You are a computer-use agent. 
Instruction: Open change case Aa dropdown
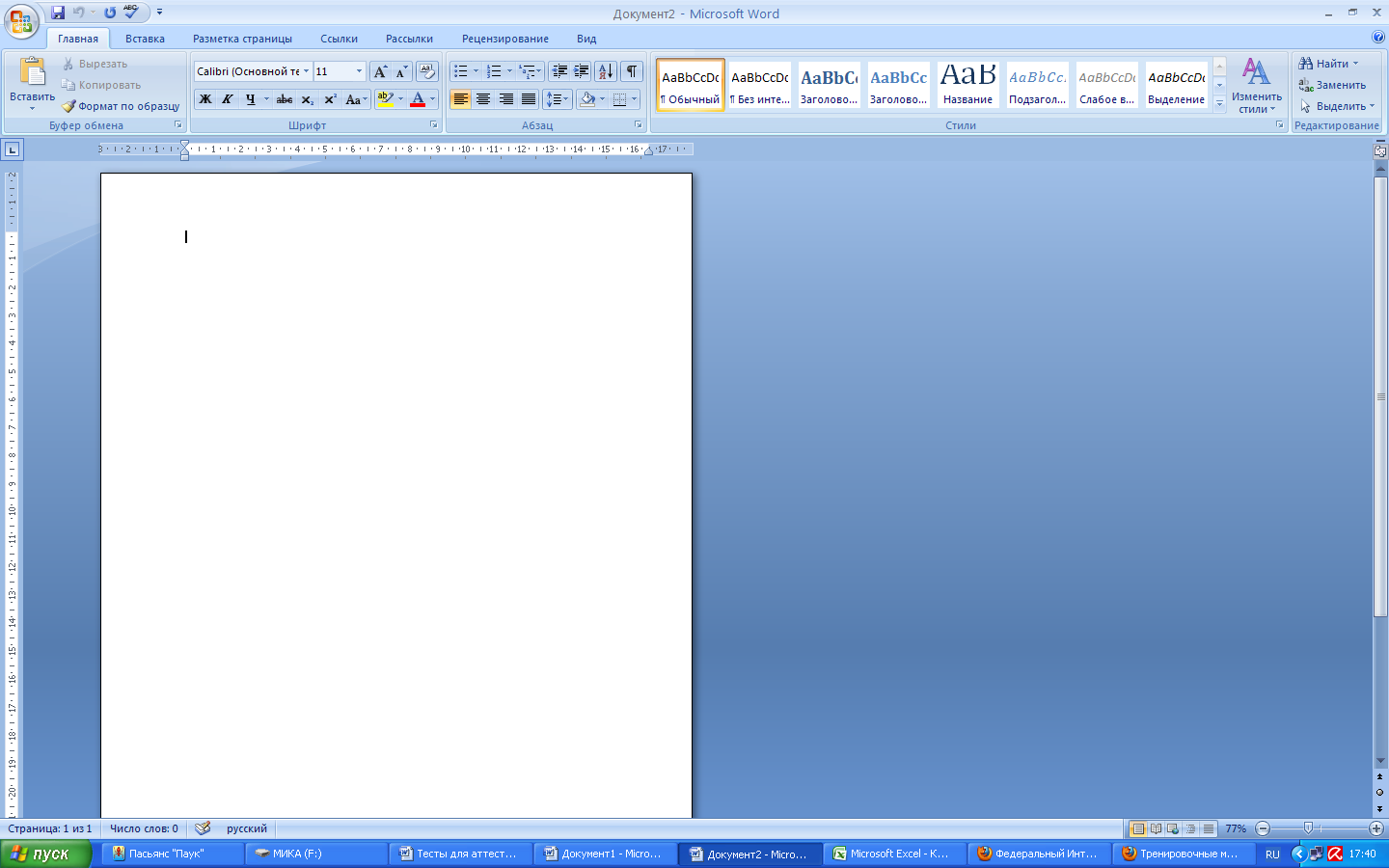coord(356,99)
